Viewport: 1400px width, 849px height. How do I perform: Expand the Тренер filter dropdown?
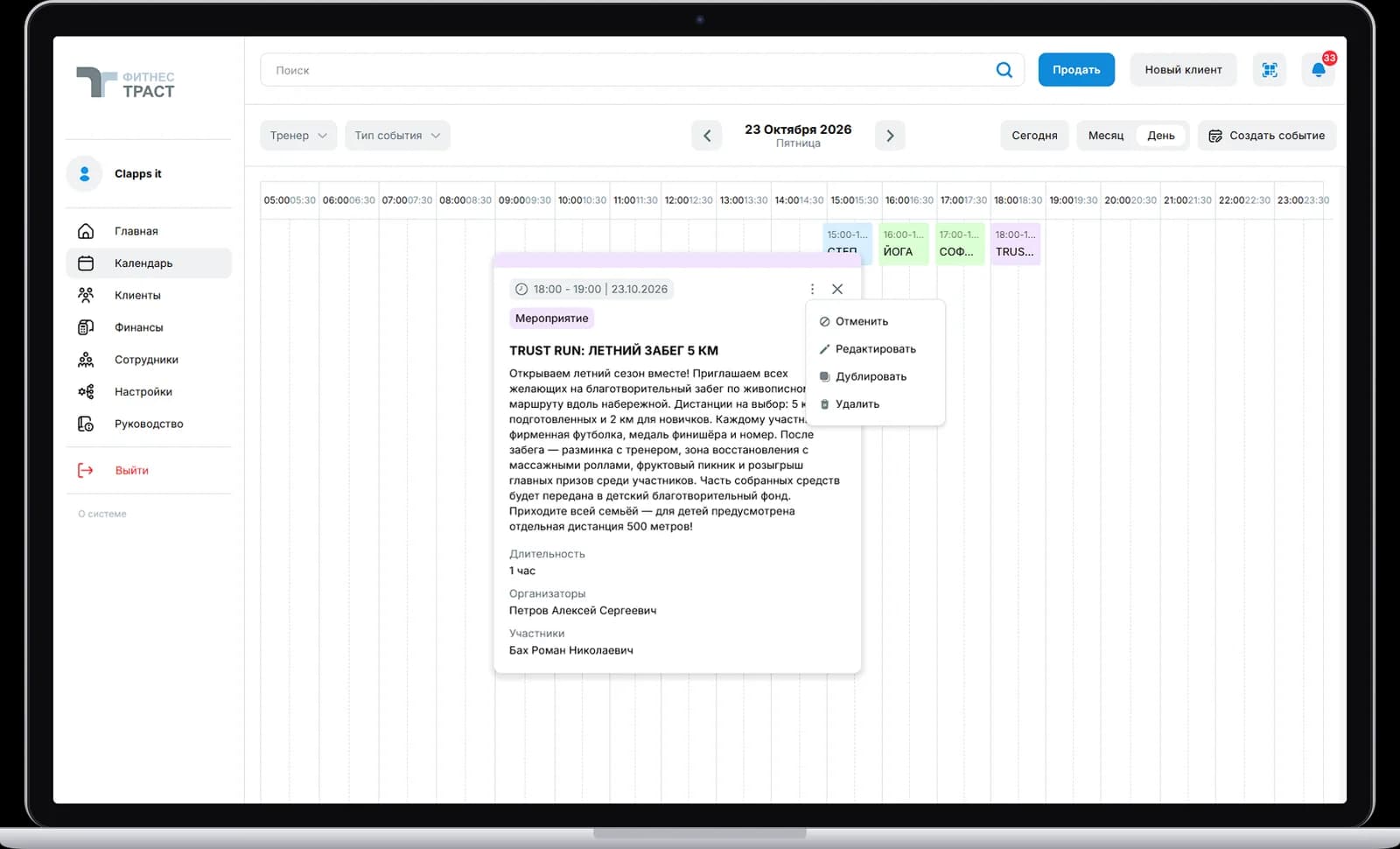pyautogui.click(x=298, y=136)
